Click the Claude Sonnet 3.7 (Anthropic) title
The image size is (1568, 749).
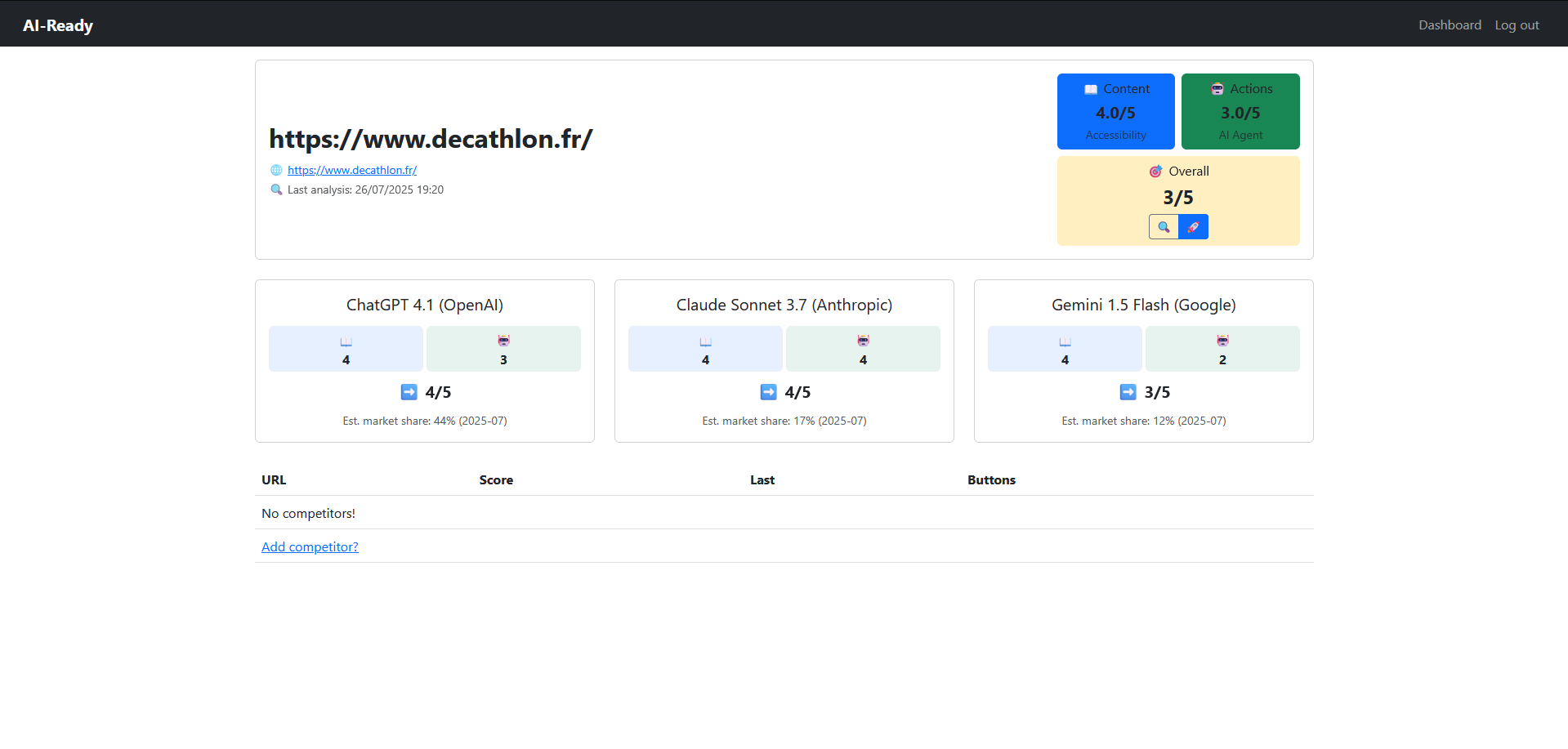pos(784,305)
